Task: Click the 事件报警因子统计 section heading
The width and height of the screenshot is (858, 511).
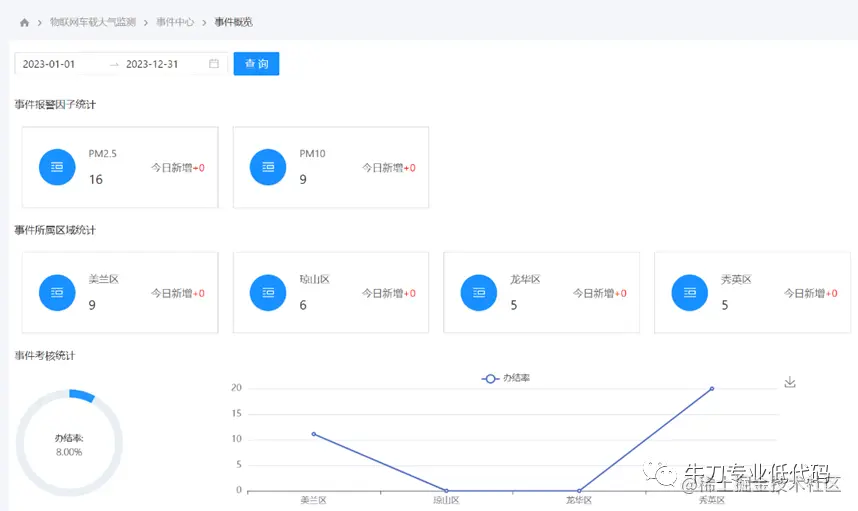Action: click(x=55, y=104)
